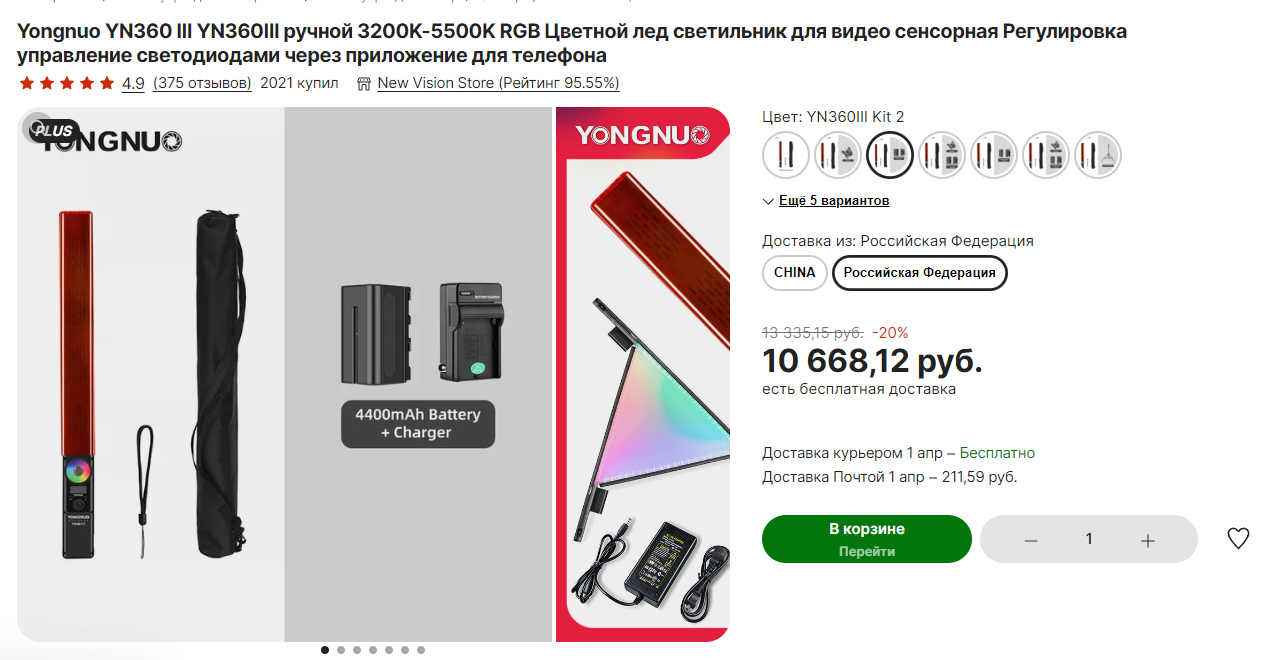
Task: Increase quantity with the plus button
Action: [1147, 540]
